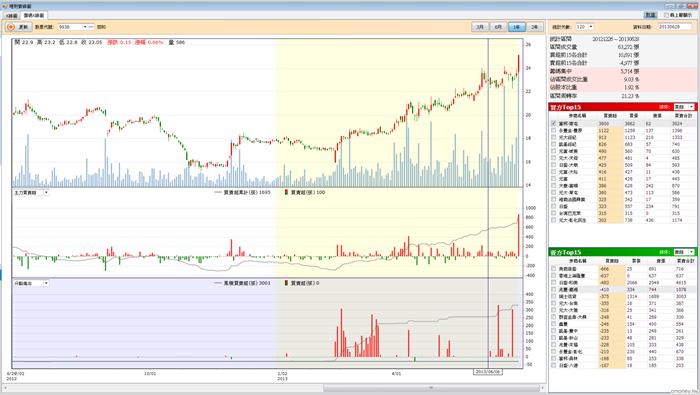Sort buyer table by 買賣合計 column header
Image resolution: width=700 pixels, height=395 pixels.
683,116
